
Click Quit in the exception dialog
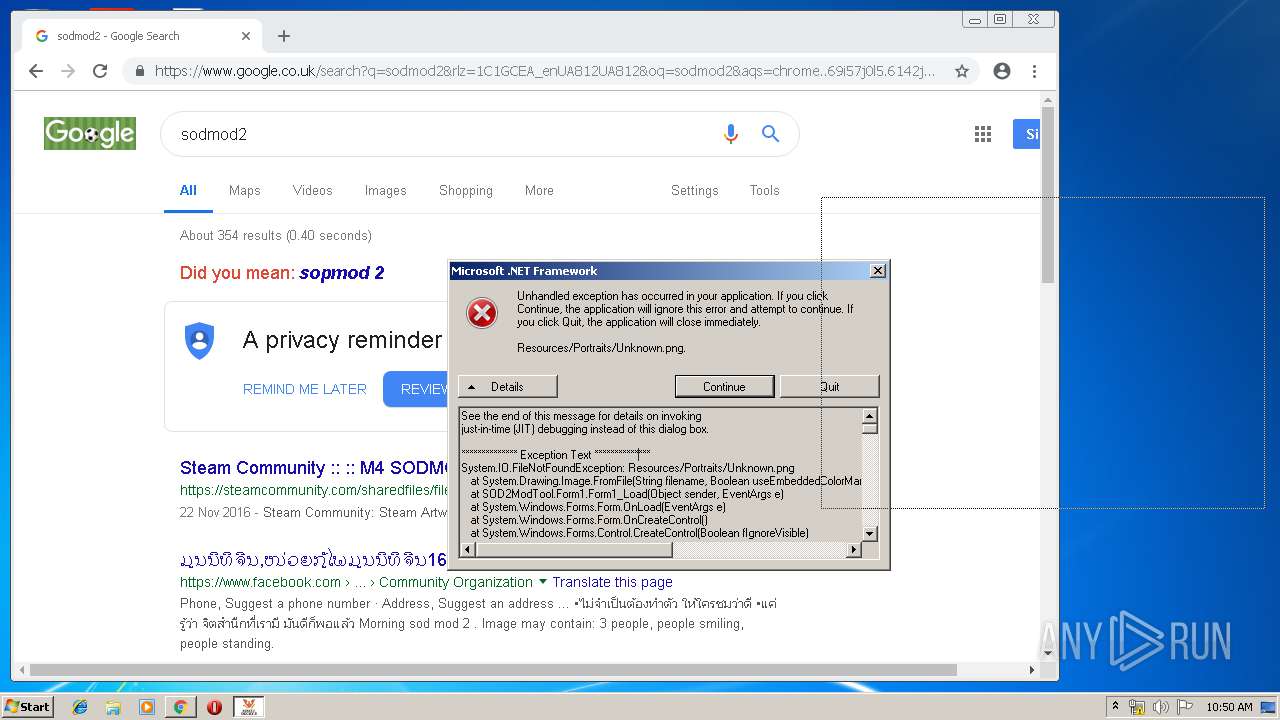click(829, 387)
